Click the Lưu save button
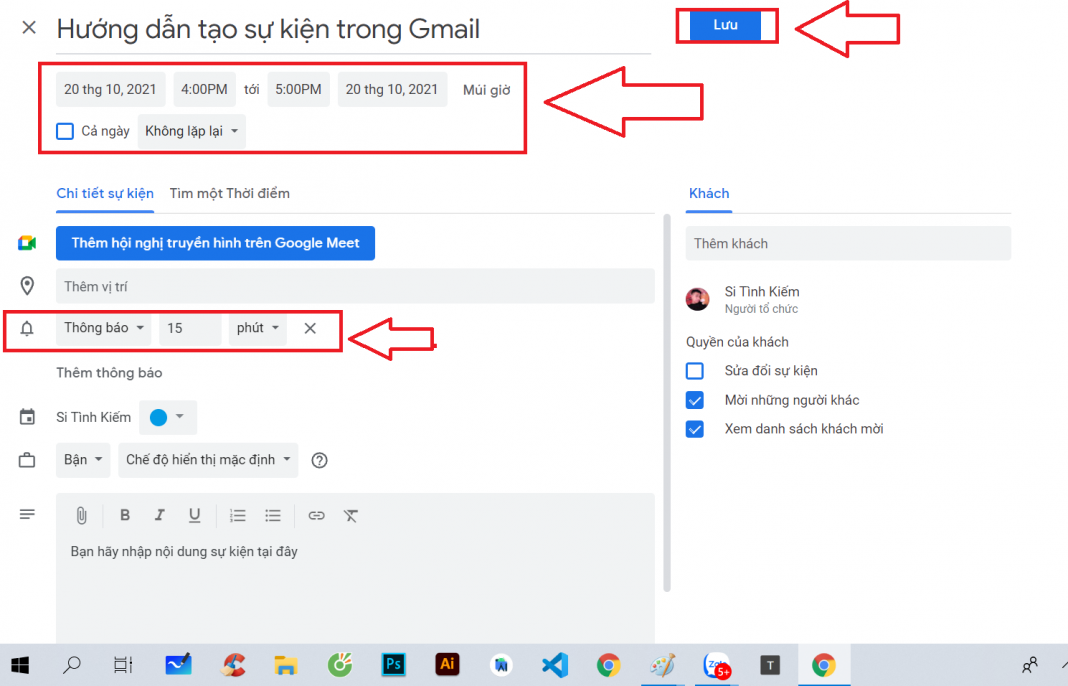The image size is (1068, 686). (x=726, y=25)
